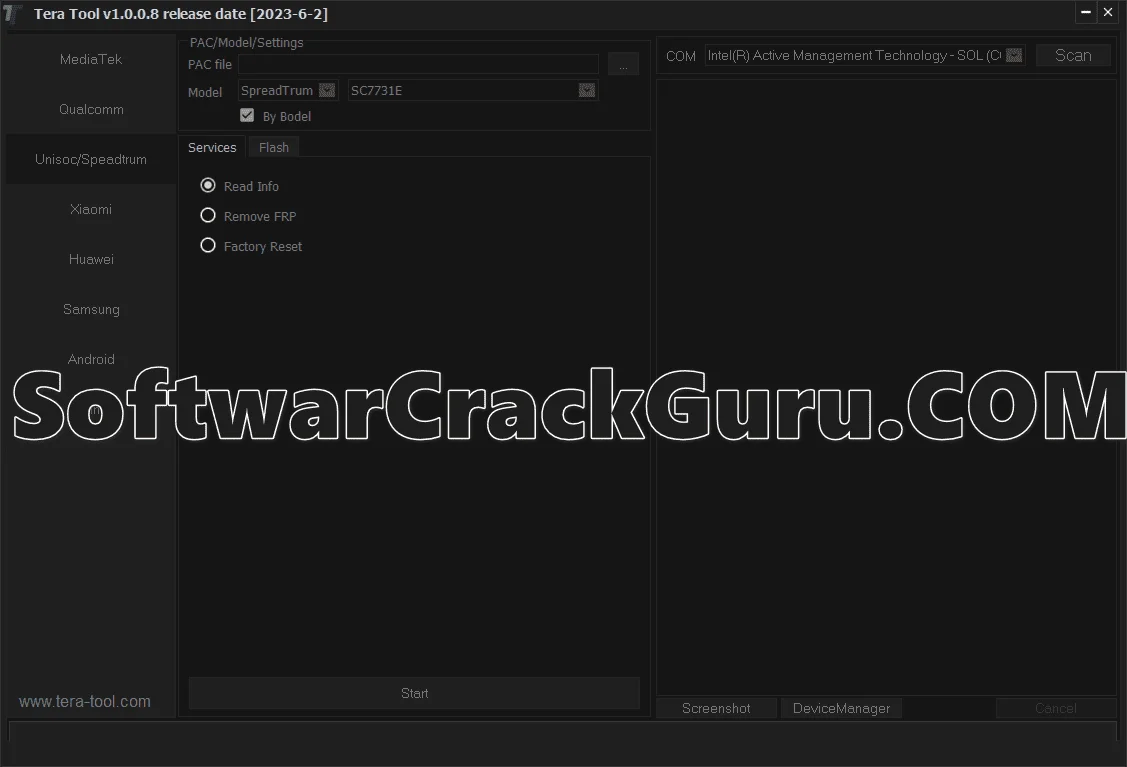Expand the SpreadTrum brand dropdown
Image resolution: width=1127 pixels, height=767 pixels.
[x=327, y=91]
